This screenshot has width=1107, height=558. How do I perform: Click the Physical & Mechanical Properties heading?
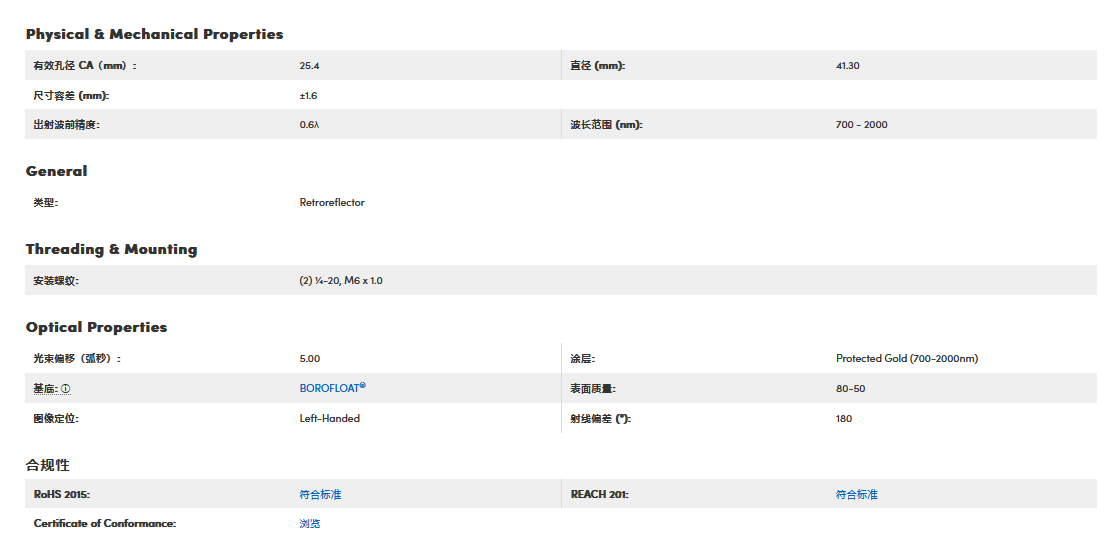coord(154,34)
